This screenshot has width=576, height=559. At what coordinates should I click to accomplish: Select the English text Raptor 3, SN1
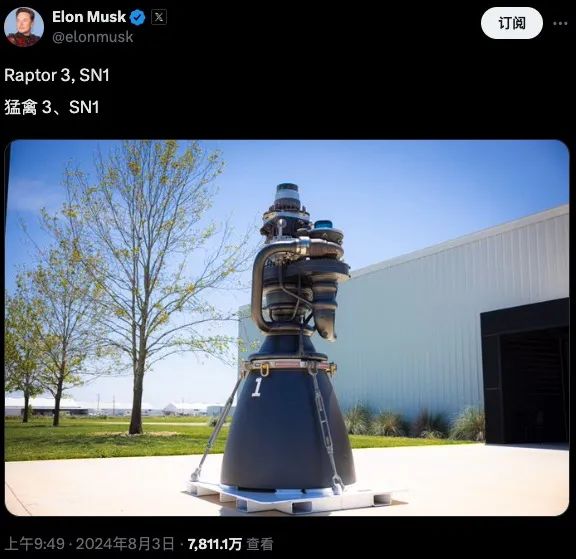[x=57, y=75]
